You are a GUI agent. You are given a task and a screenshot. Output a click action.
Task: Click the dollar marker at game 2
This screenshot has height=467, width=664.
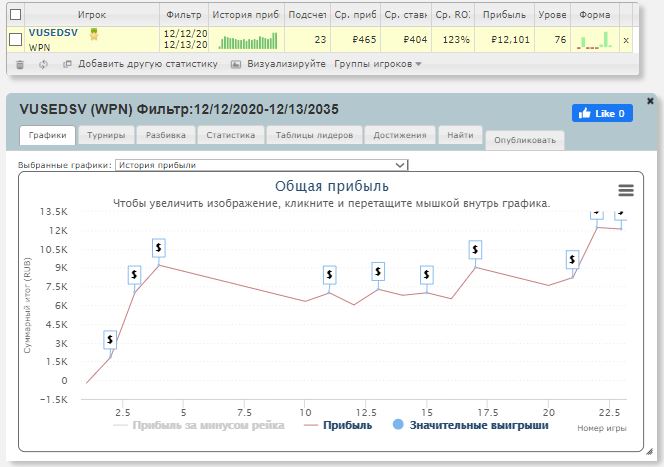[110, 340]
